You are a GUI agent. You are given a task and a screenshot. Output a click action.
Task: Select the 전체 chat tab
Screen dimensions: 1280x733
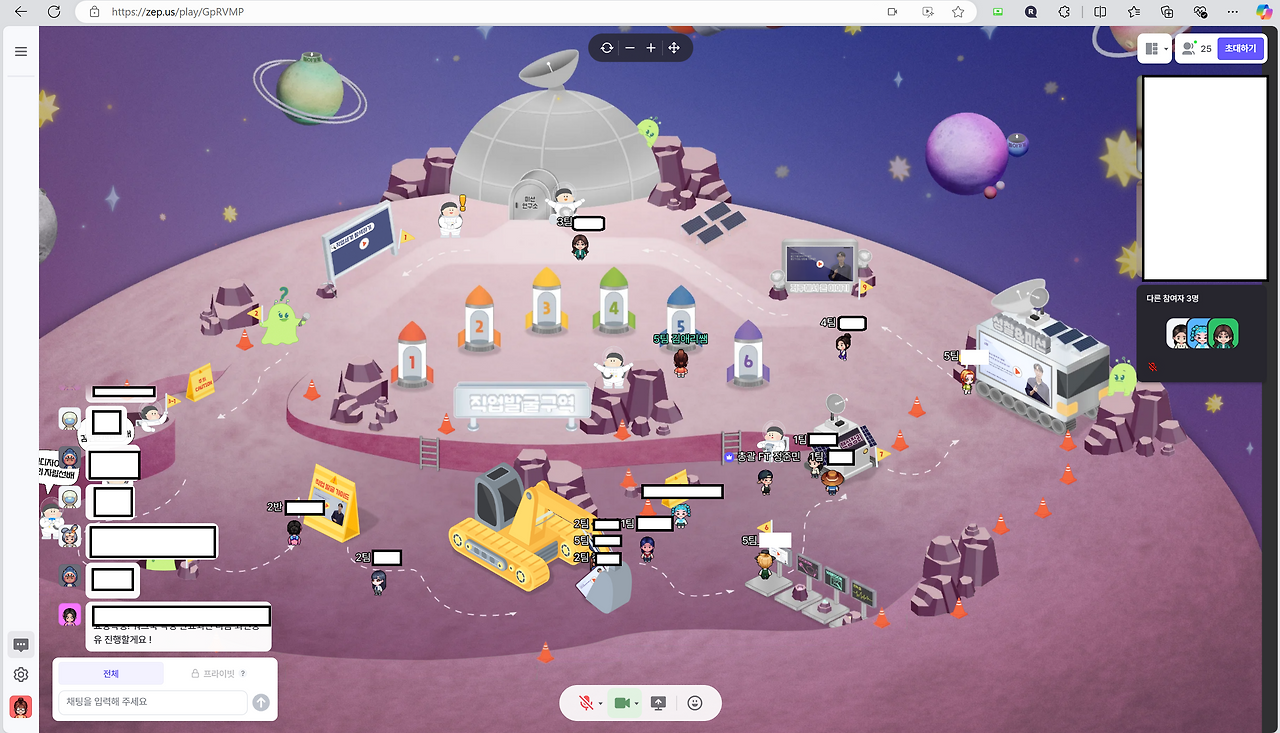pyautogui.click(x=111, y=673)
